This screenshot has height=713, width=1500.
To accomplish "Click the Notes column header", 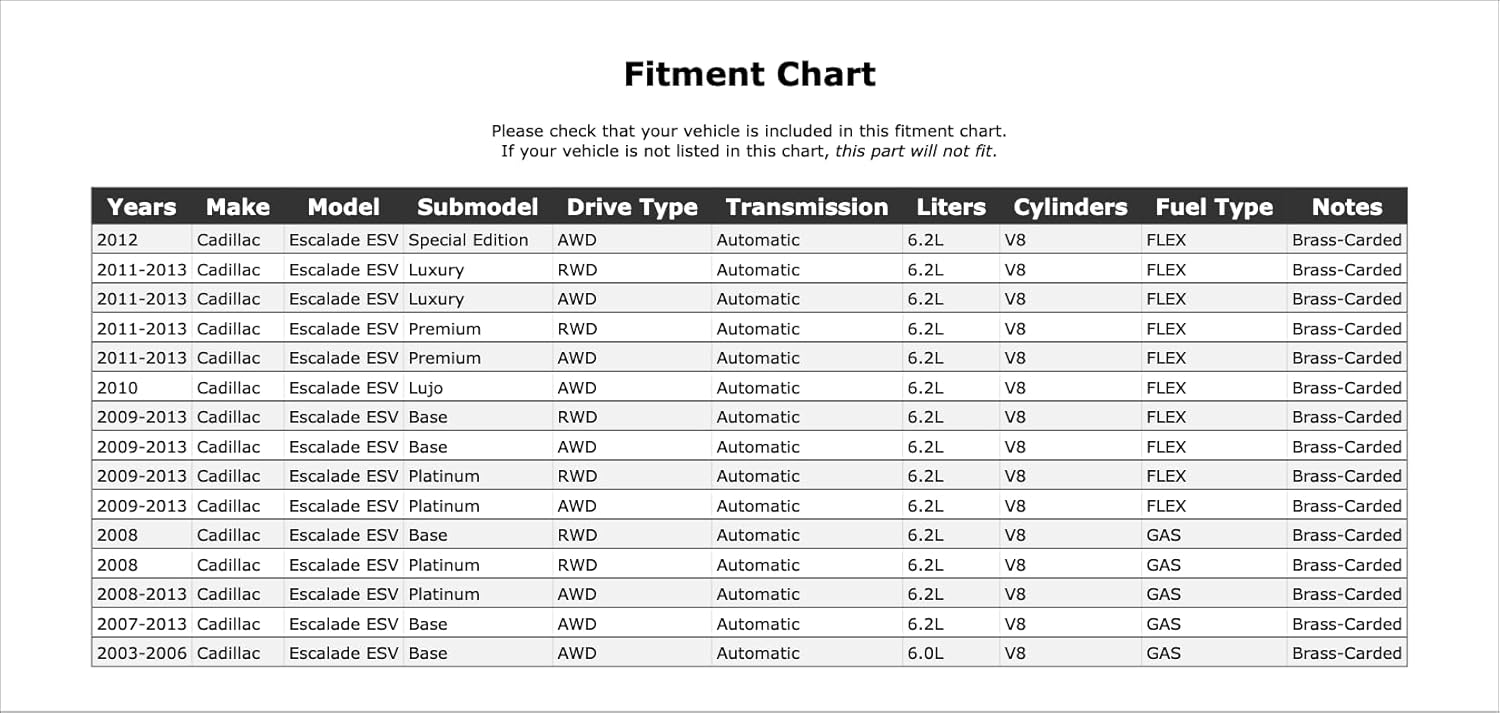I will (1347, 207).
